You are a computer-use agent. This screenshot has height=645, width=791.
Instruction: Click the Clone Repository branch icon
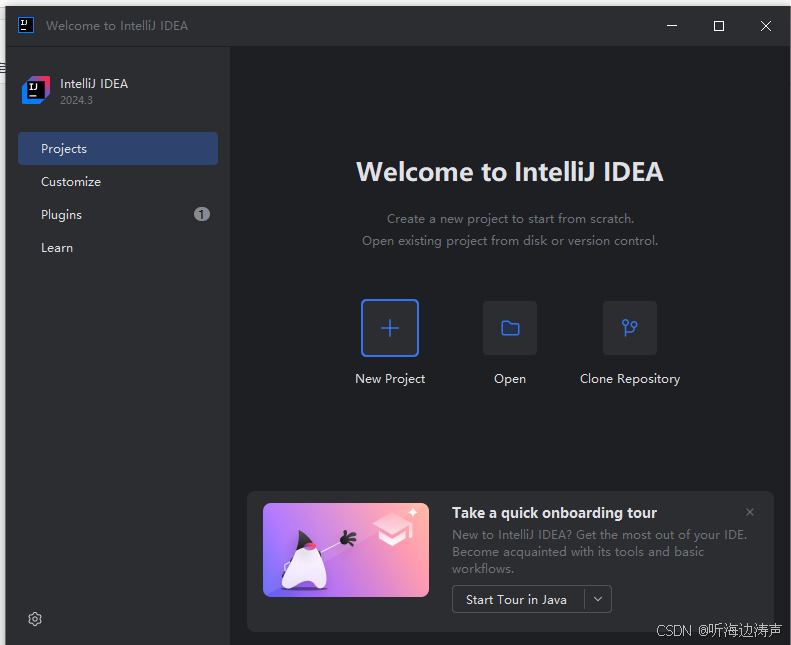click(630, 328)
